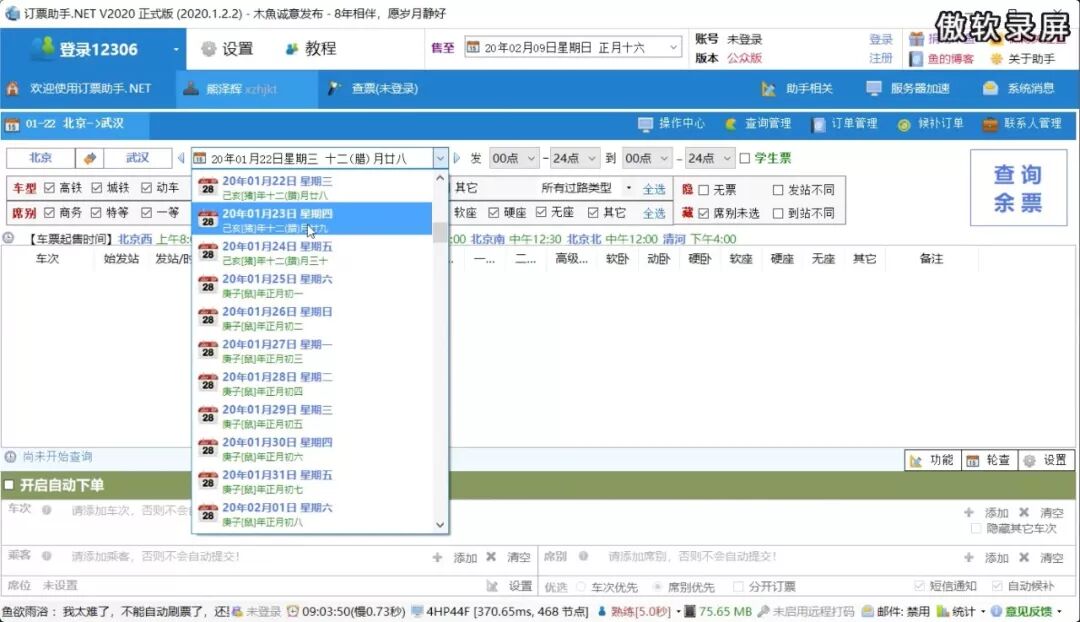Viewport: 1080px width, 622px height.
Task: Click the 查询余票 query button
Action: click(1018, 188)
